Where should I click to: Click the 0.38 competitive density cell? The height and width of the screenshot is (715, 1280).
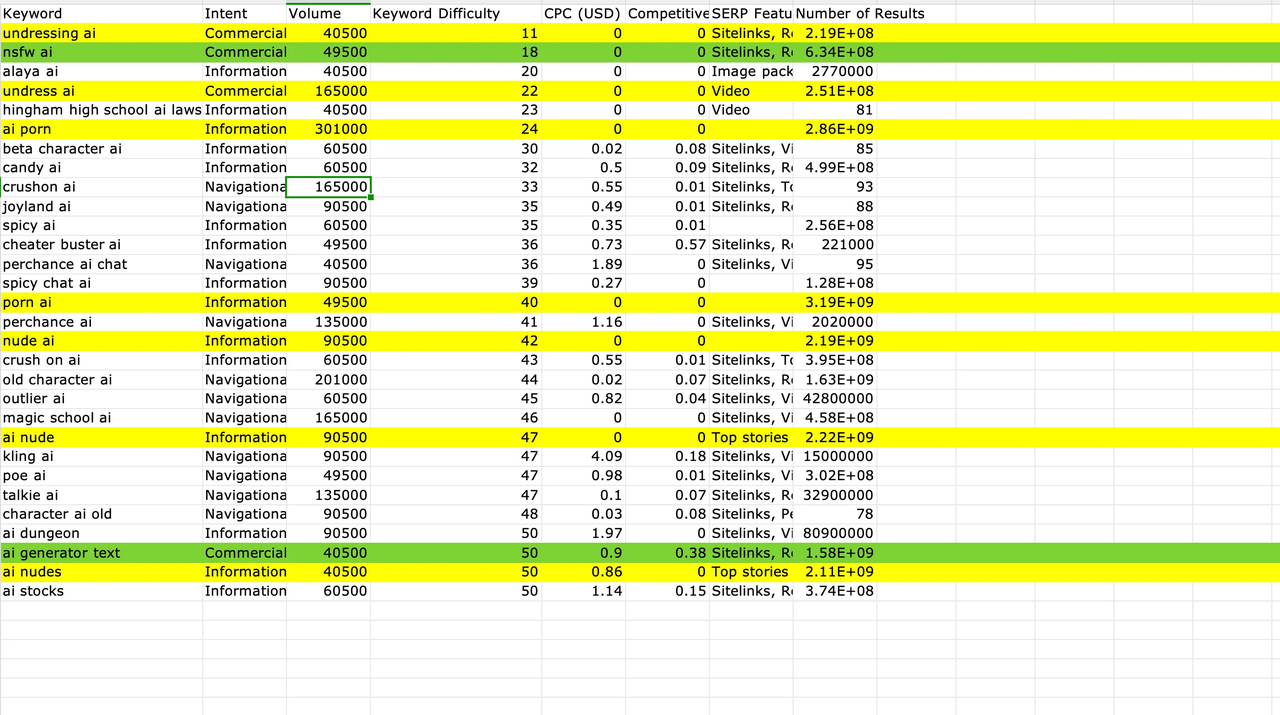tap(667, 553)
